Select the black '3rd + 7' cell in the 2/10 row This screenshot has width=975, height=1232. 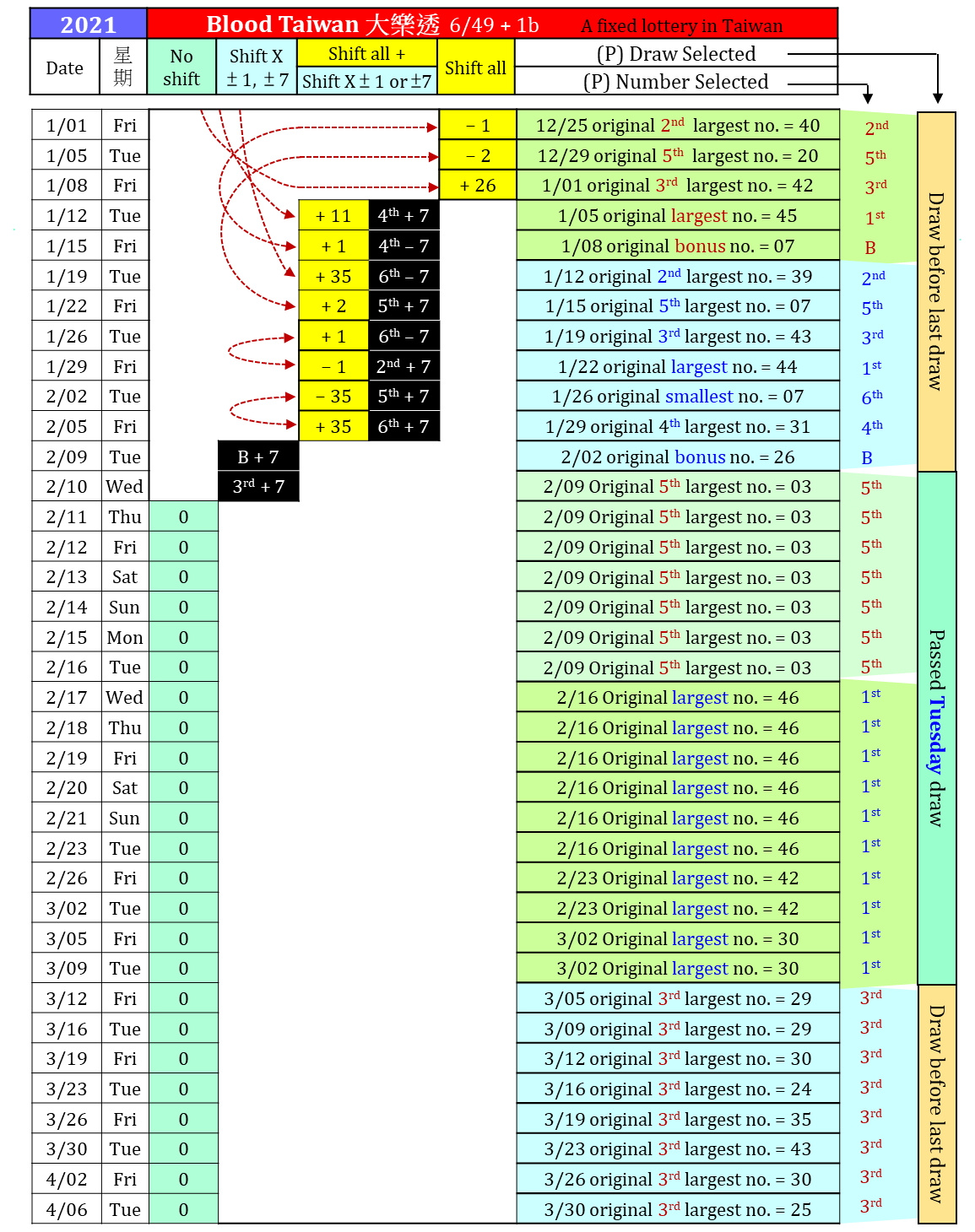click(258, 486)
